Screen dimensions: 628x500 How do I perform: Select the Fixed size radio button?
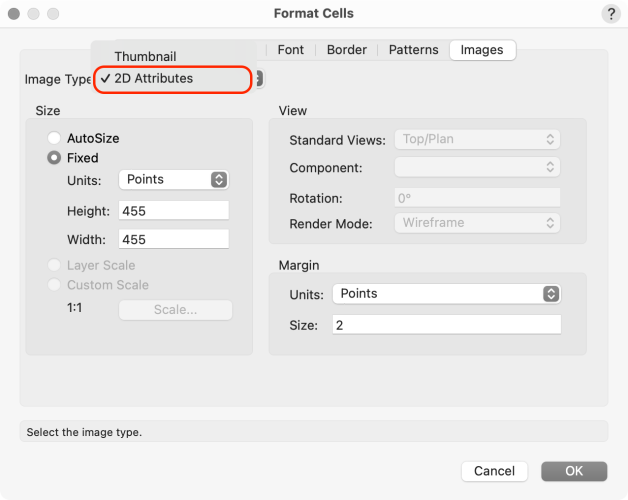point(55,158)
